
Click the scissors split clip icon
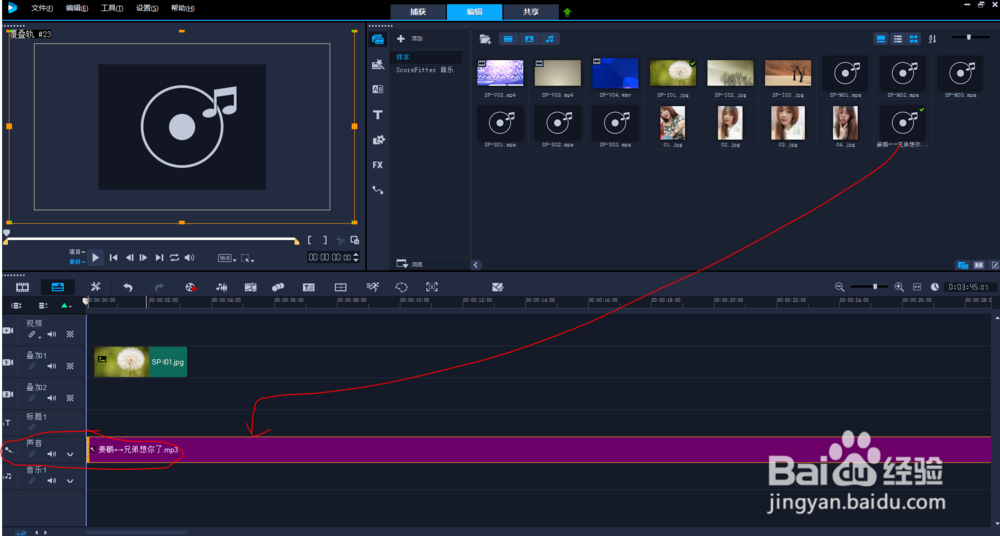coord(340,241)
